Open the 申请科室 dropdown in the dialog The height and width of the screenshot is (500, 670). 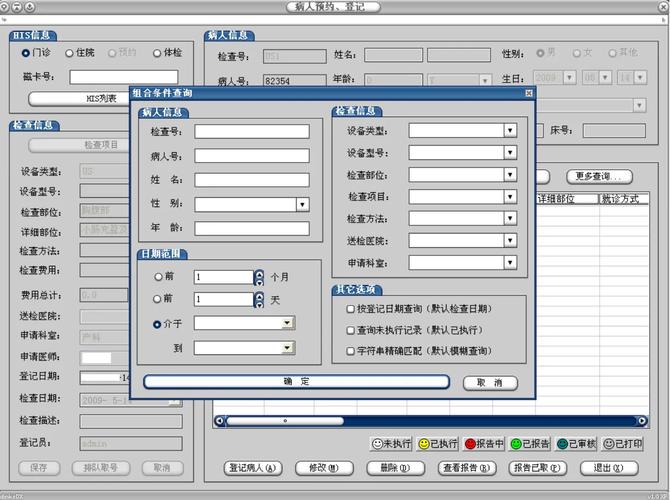click(510, 262)
